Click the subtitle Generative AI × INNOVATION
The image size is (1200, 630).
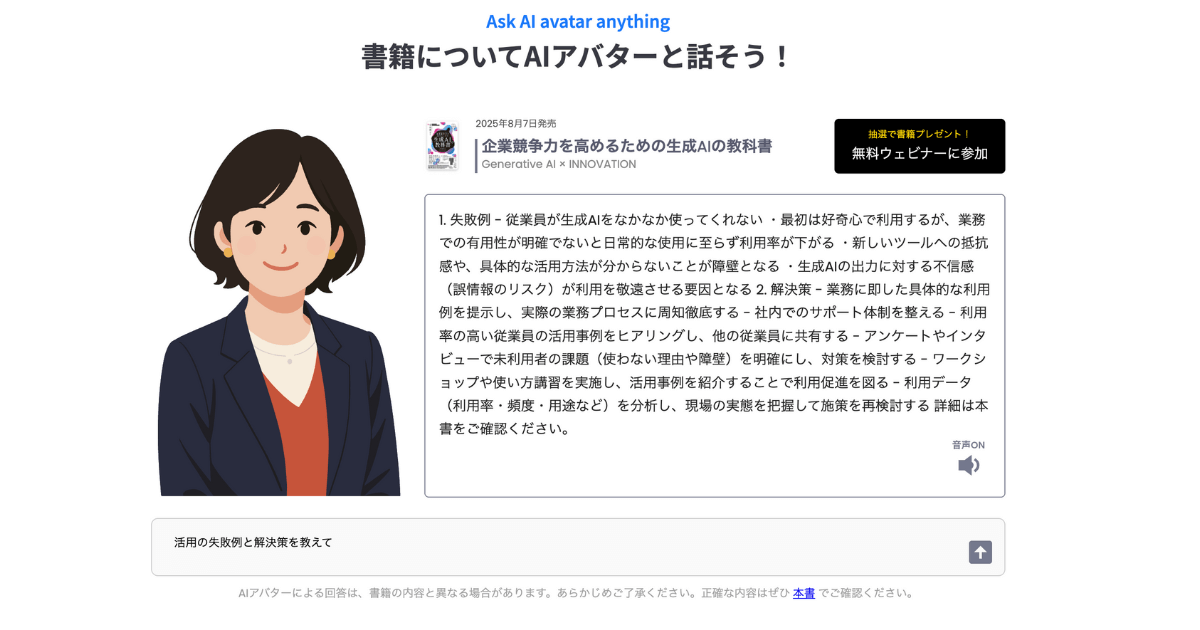pyautogui.click(x=559, y=164)
